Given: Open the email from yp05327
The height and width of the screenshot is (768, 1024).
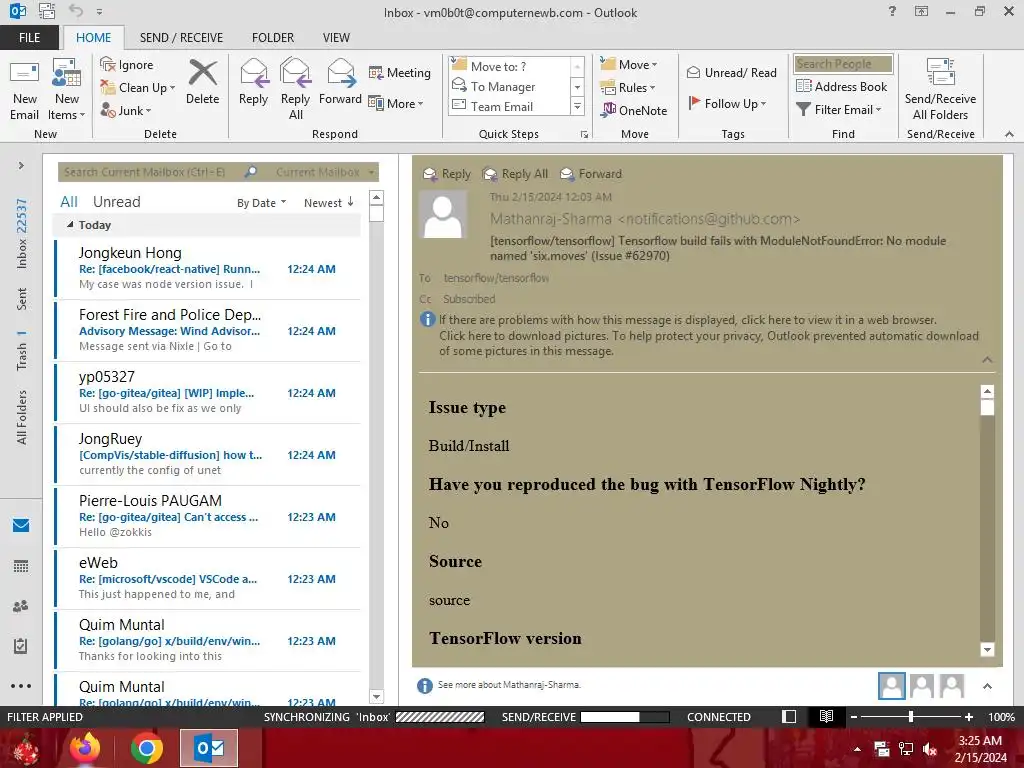Looking at the screenshot, I should point(208,392).
